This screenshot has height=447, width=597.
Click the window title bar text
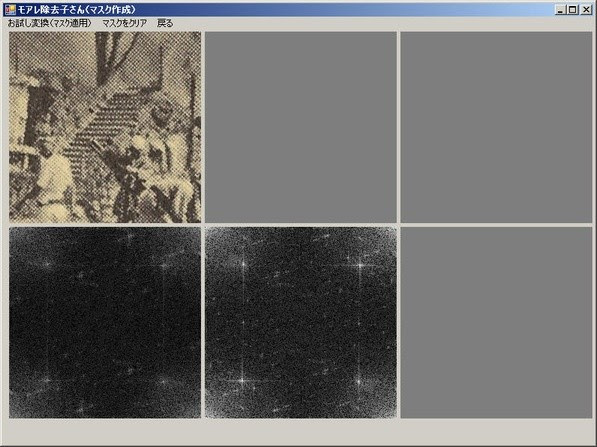77,10
